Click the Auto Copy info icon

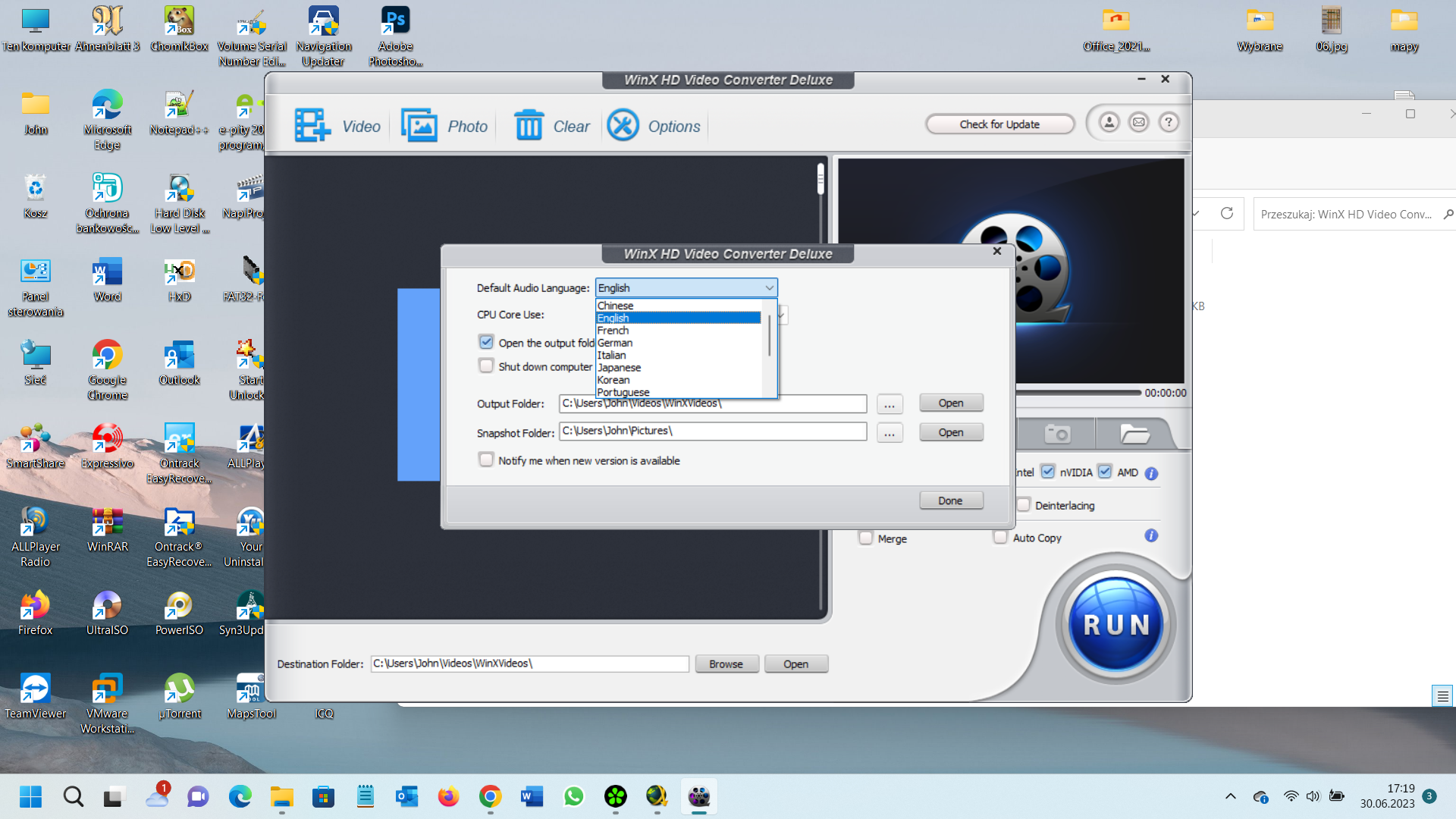pos(1151,536)
